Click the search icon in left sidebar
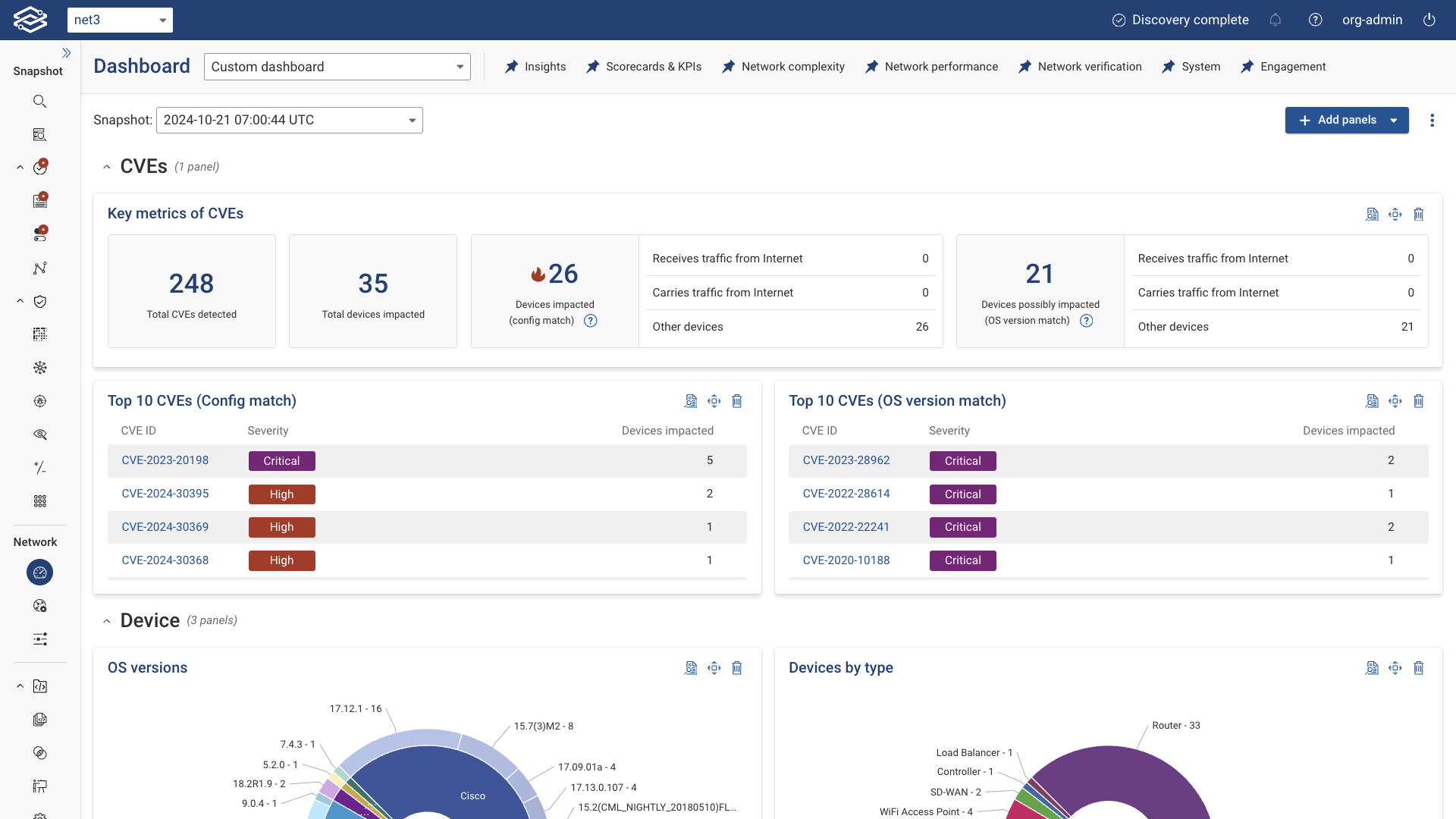1456x819 pixels. coord(40,102)
